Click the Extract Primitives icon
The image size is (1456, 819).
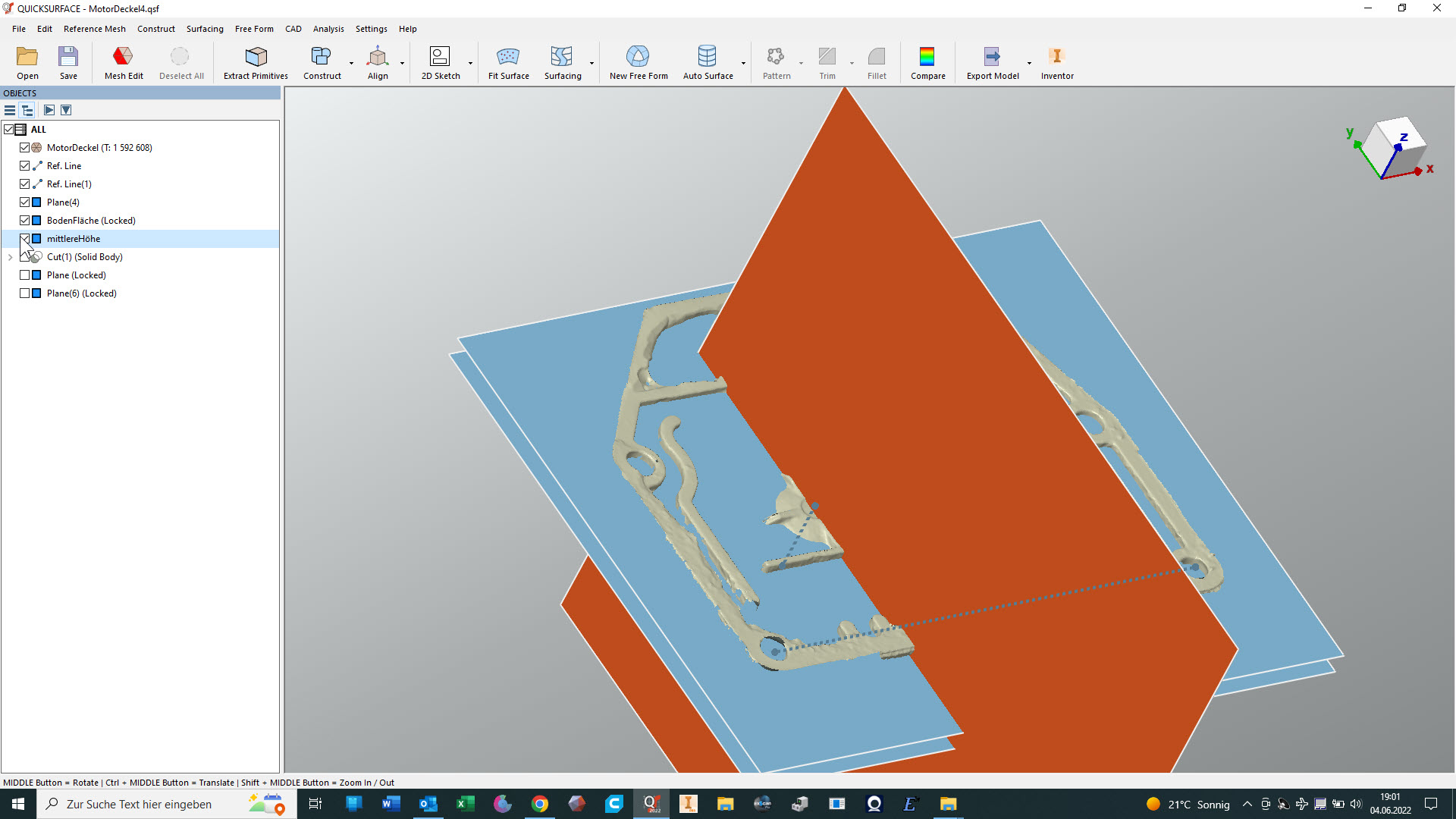pos(256,62)
